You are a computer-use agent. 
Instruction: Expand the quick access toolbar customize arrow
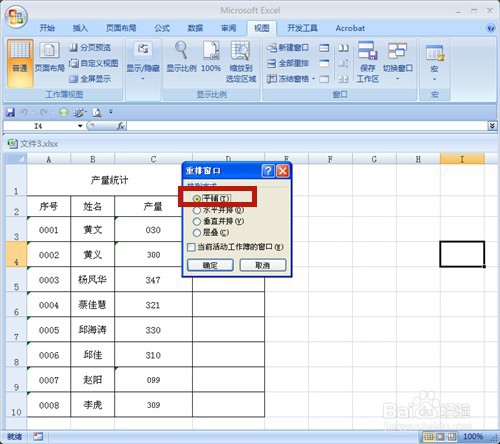tap(111, 112)
